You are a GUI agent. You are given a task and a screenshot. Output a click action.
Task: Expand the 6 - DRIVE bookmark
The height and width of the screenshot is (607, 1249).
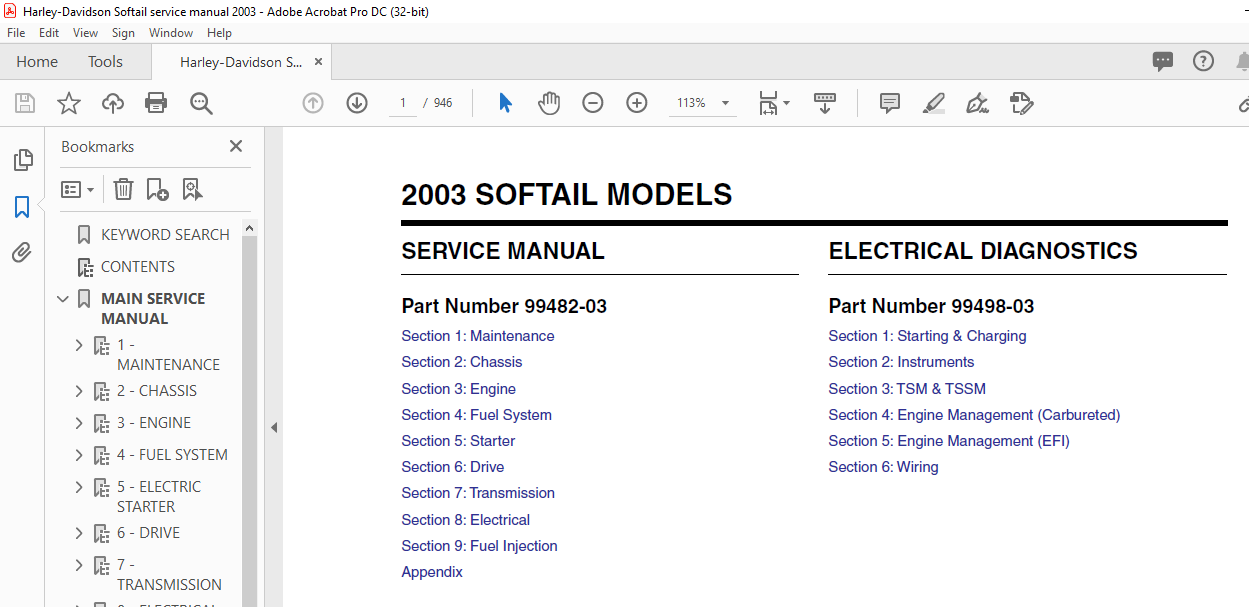point(79,533)
